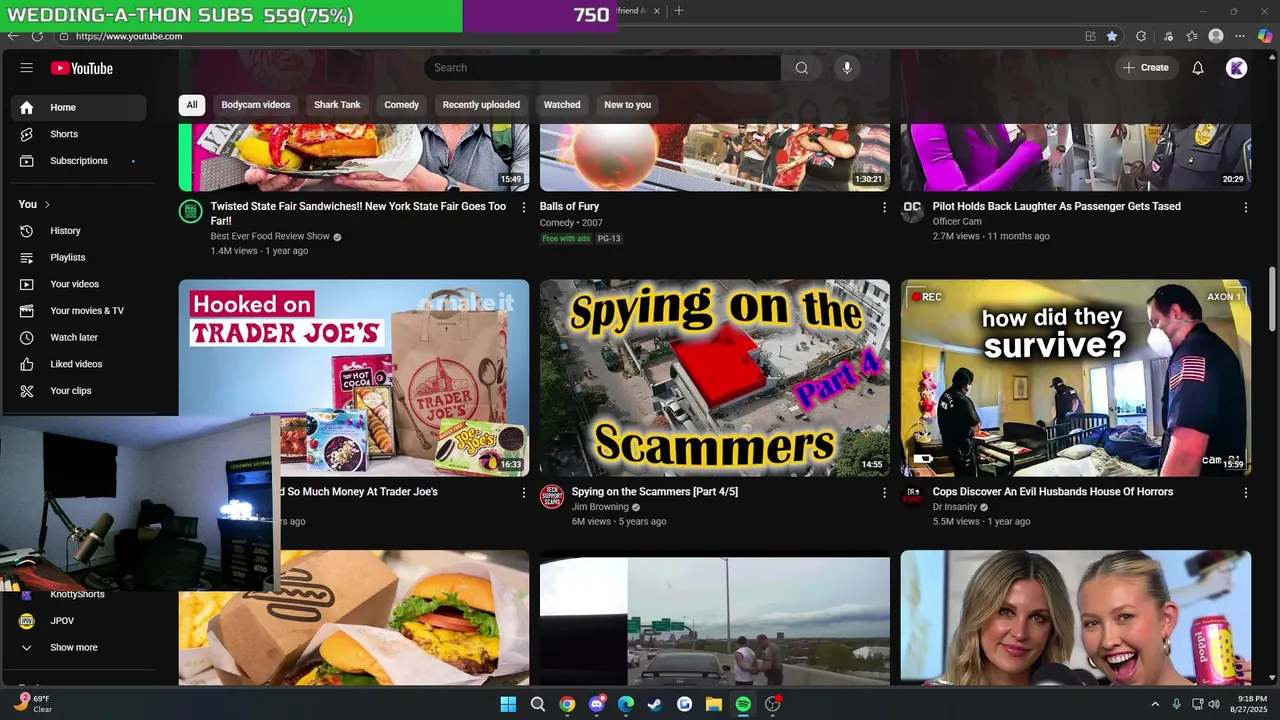Viewport: 1280px width, 720px height.
Task: Go to Home in sidebar
Action: 78,107
